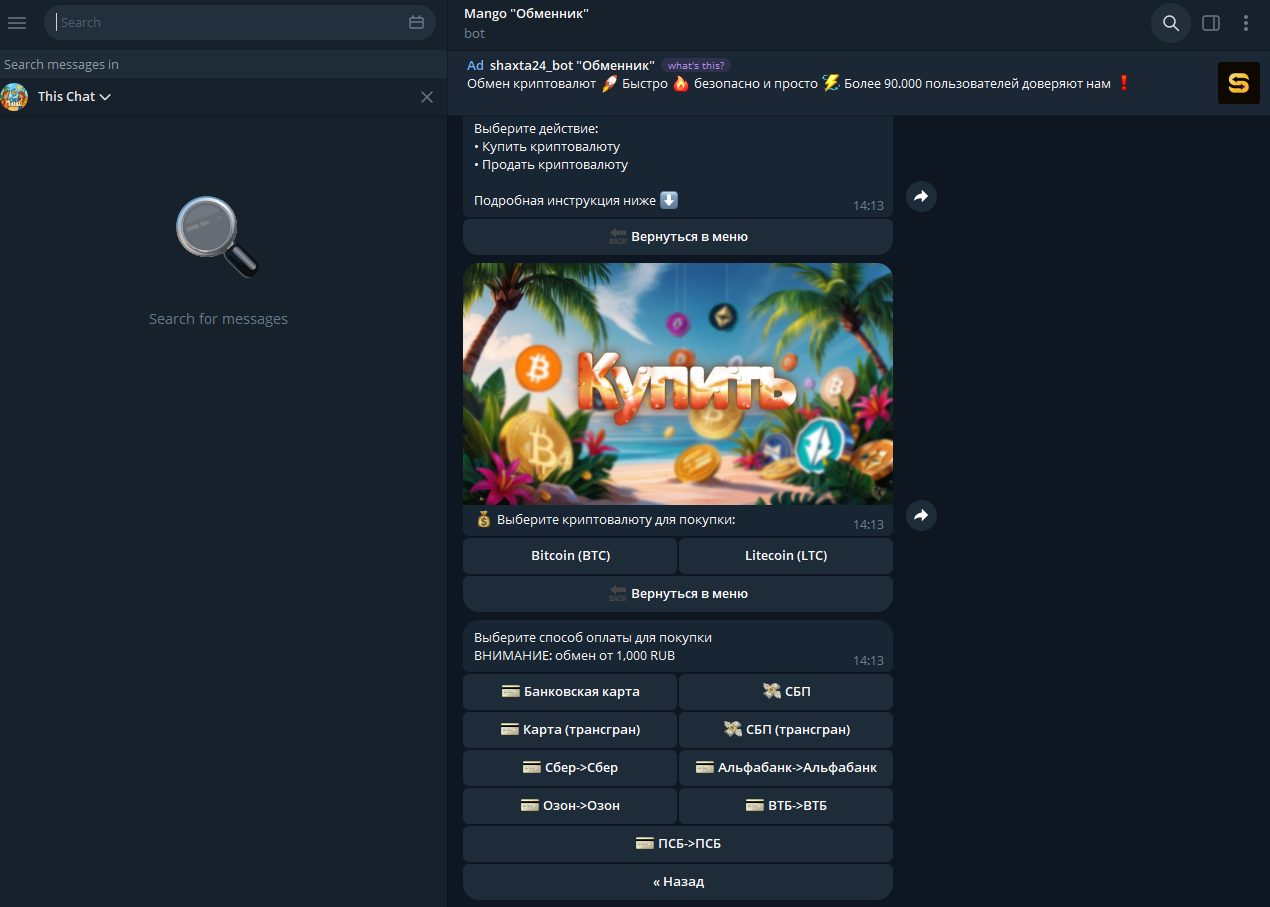Open the hamburger main menu
The width and height of the screenshot is (1270, 907).
17,22
